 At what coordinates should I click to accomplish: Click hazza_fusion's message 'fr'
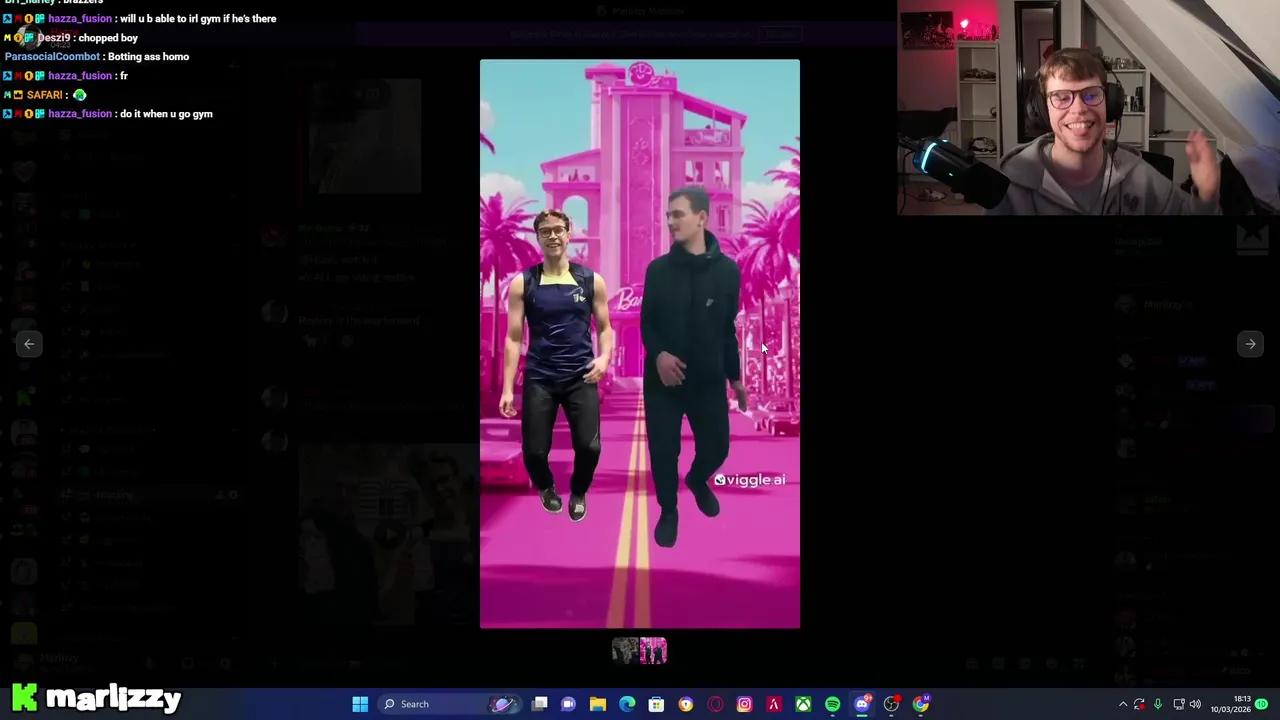tap(124, 76)
